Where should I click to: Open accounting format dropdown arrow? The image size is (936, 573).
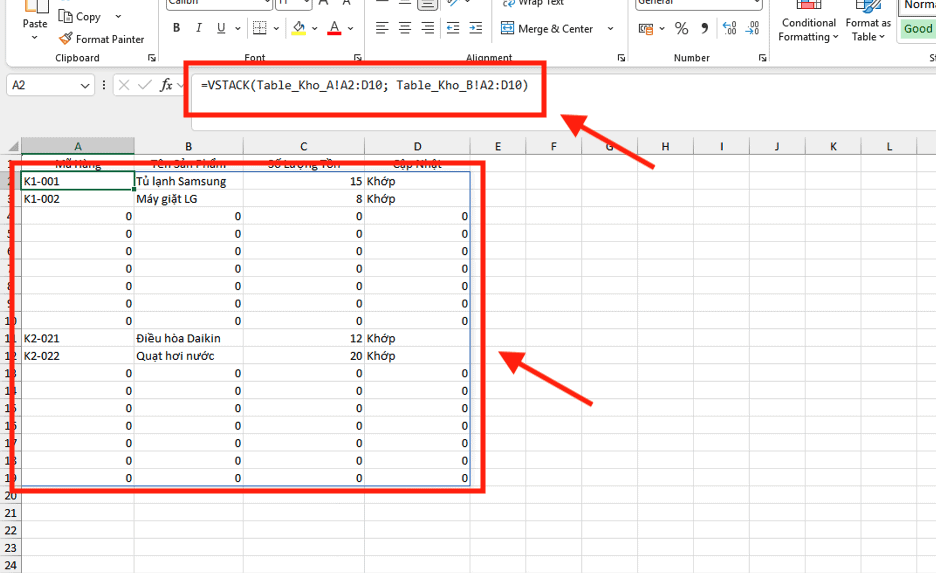(662, 29)
